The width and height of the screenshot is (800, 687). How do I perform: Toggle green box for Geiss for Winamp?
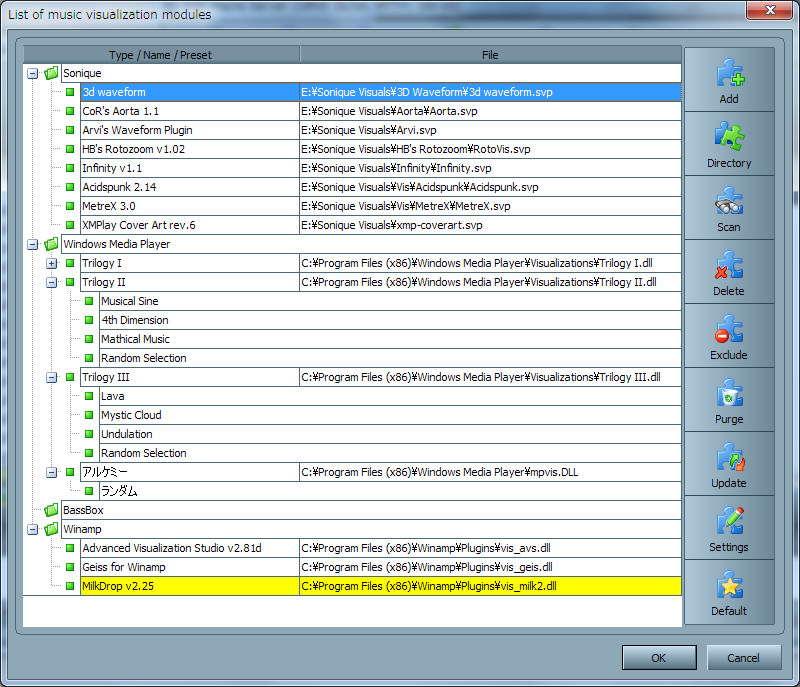(70, 567)
